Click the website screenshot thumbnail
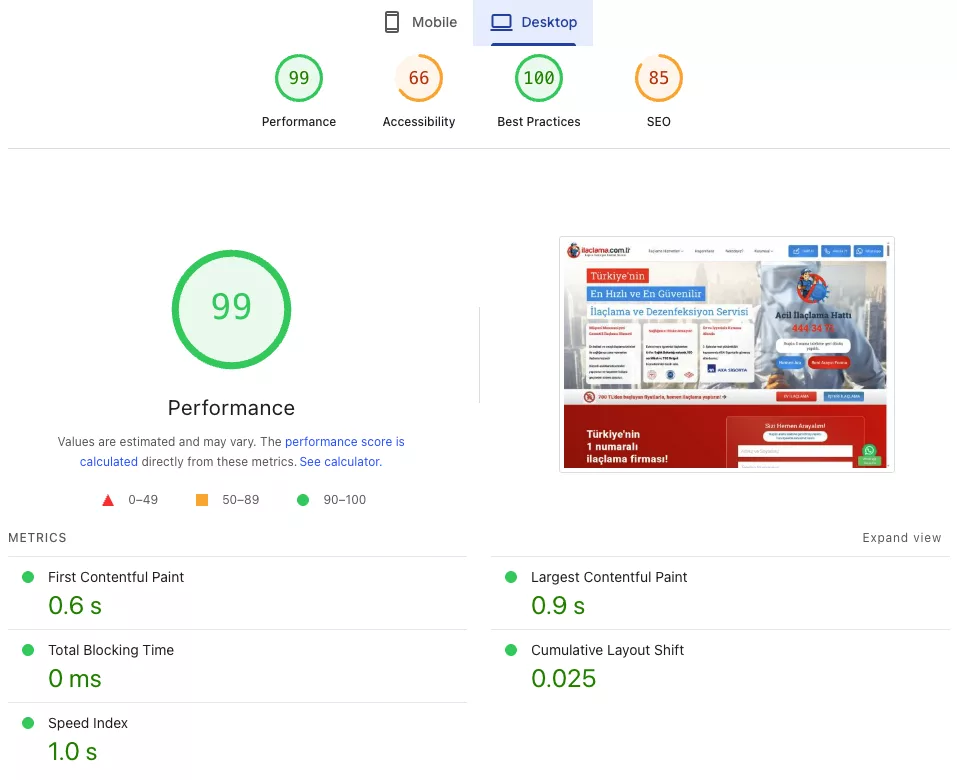The height and width of the screenshot is (780, 957). [726, 354]
